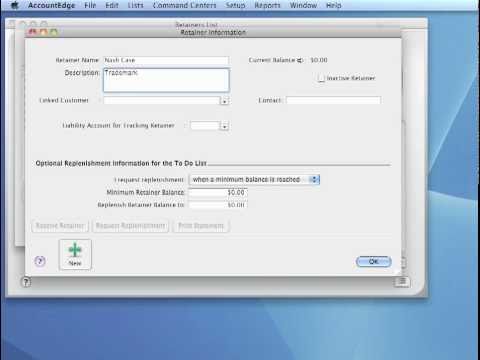The height and width of the screenshot is (360, 480).
Task: Open the request replenishment popup menu
Action: [x=254, y=180]
